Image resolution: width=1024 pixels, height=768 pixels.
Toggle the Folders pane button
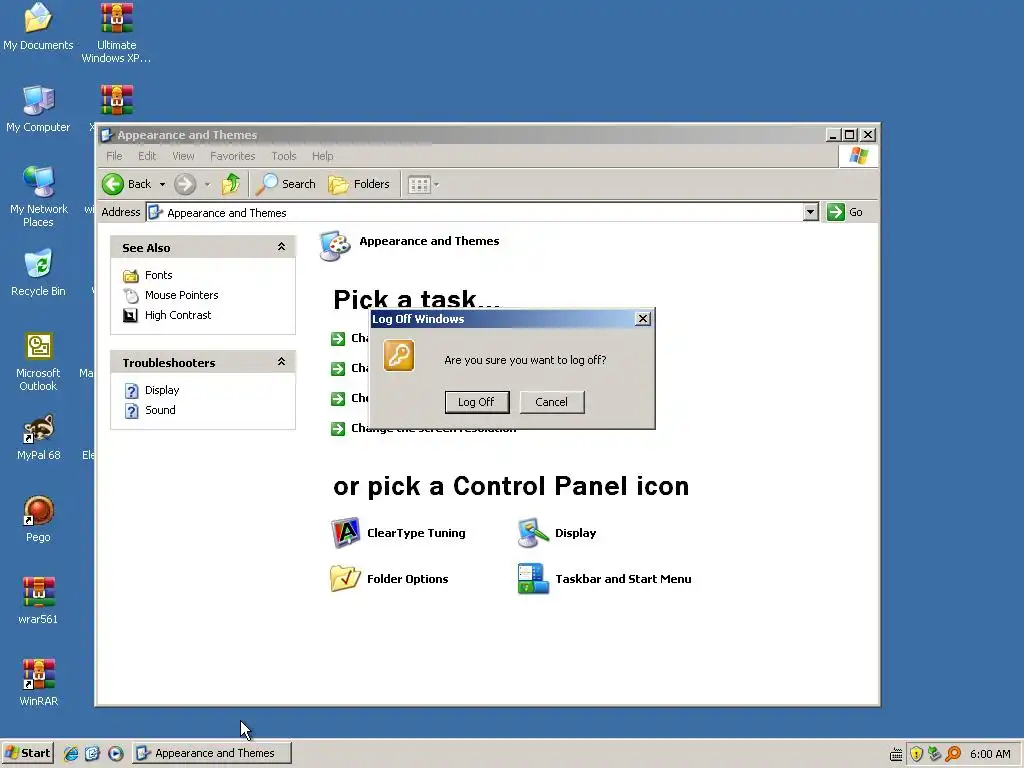pos(359,184)
